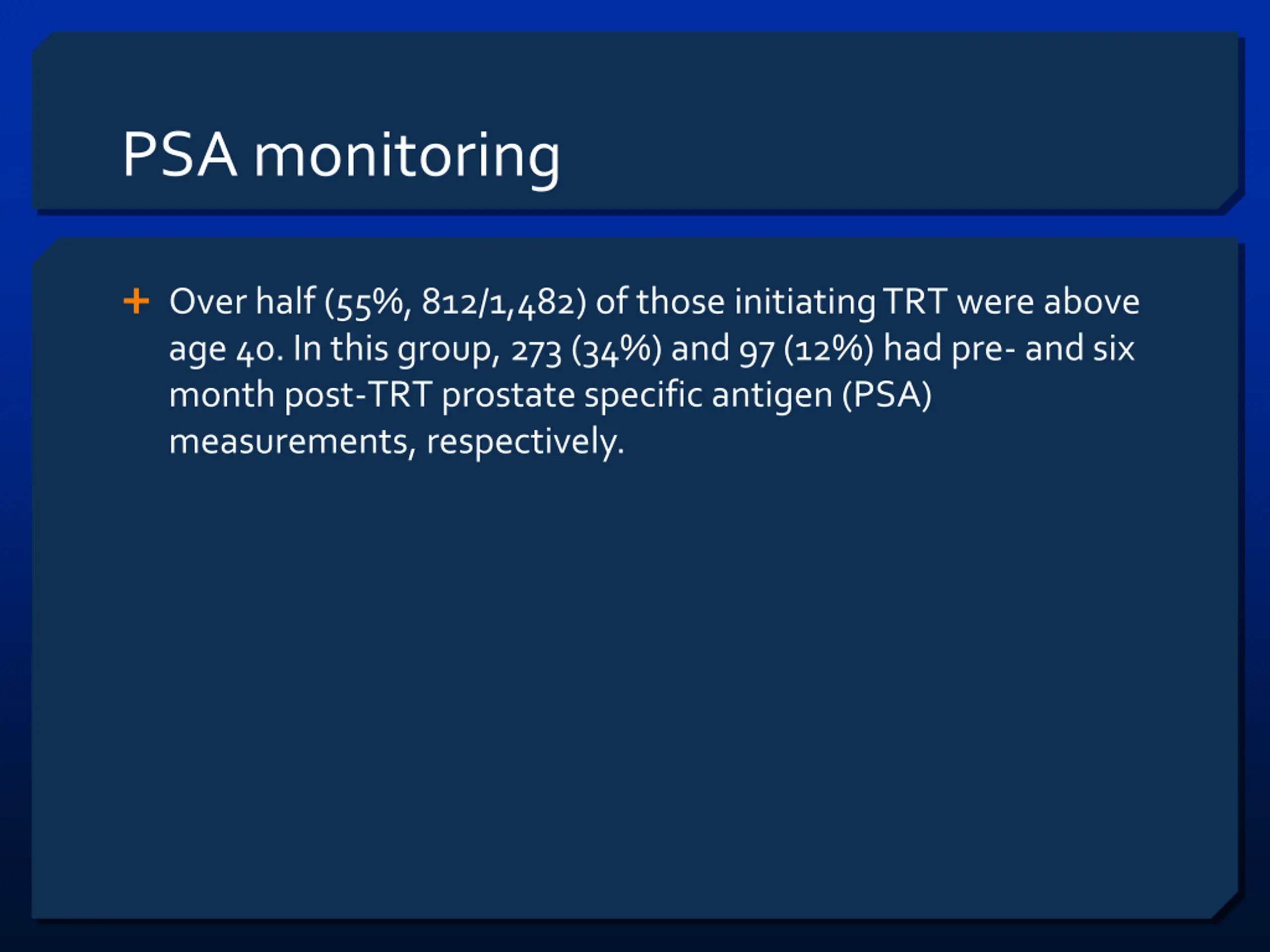Click the word "respectively." at the end
This screenshot has height=952, width=1270.
525,442
